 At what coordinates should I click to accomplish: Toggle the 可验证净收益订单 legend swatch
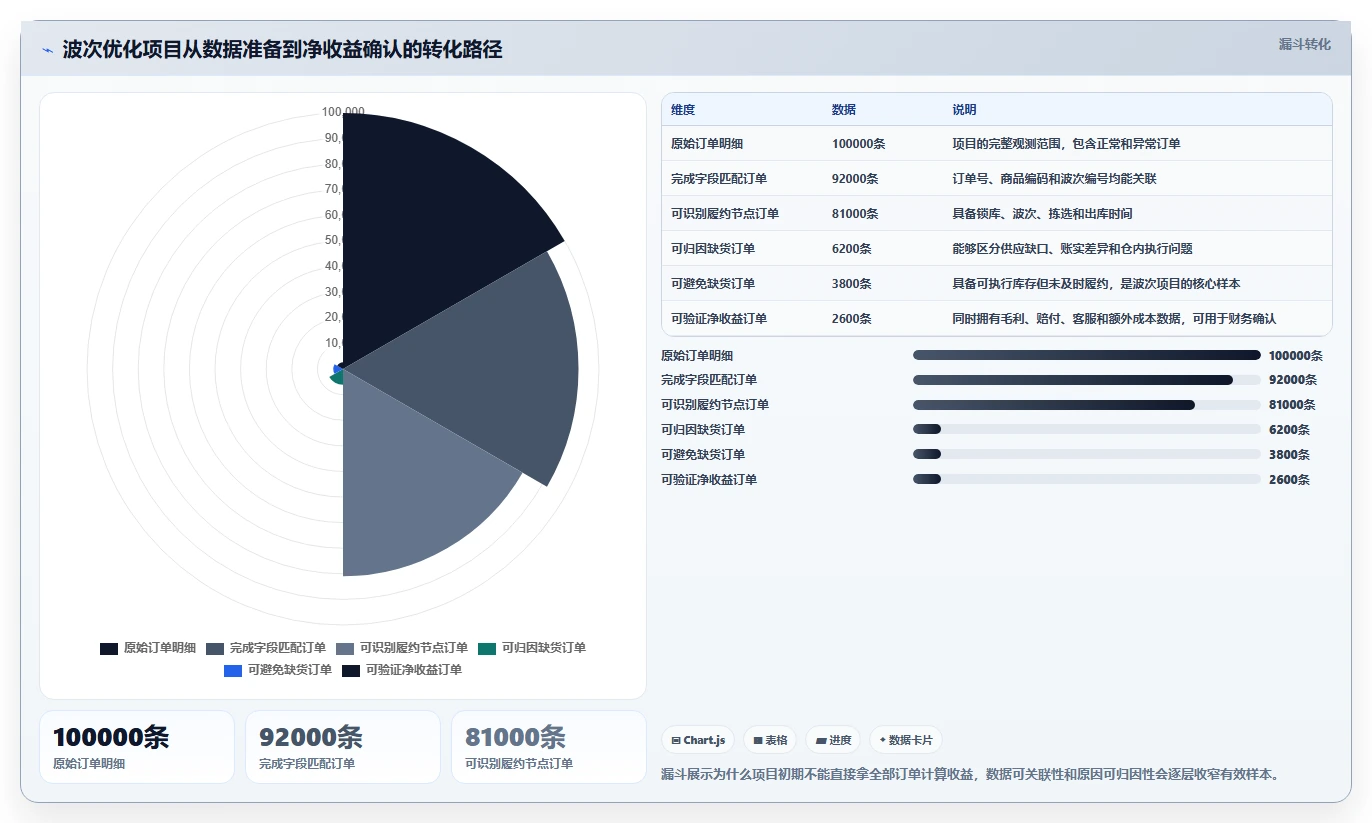pos(351,671)
